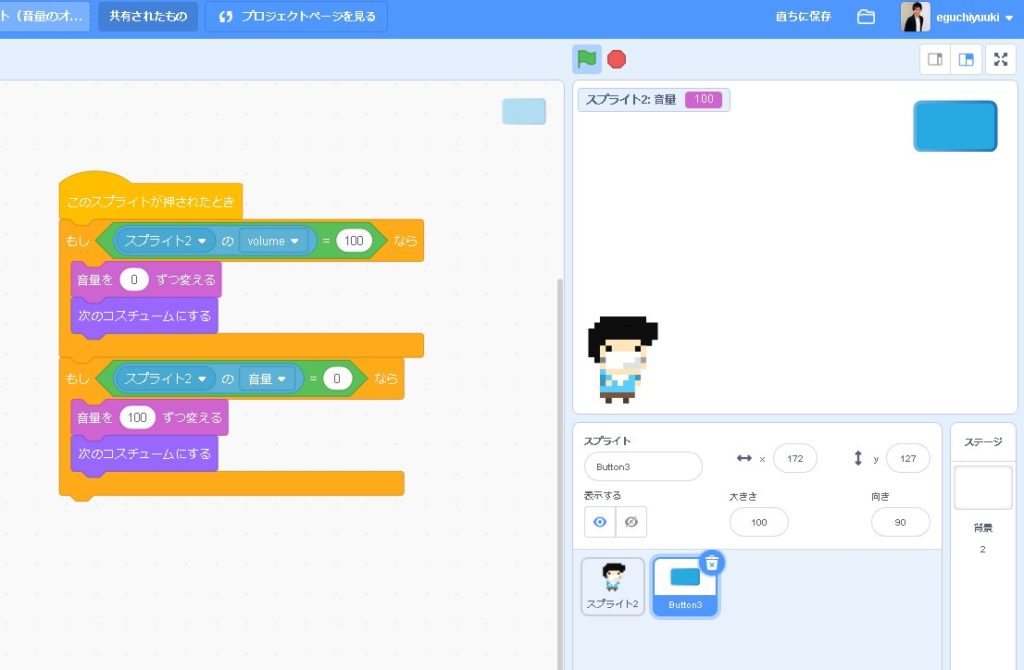Image resolution: width=1024 pixels, height=670 pixels.
Task: Open the 共有されたもの button
Action: coord(147,17)
